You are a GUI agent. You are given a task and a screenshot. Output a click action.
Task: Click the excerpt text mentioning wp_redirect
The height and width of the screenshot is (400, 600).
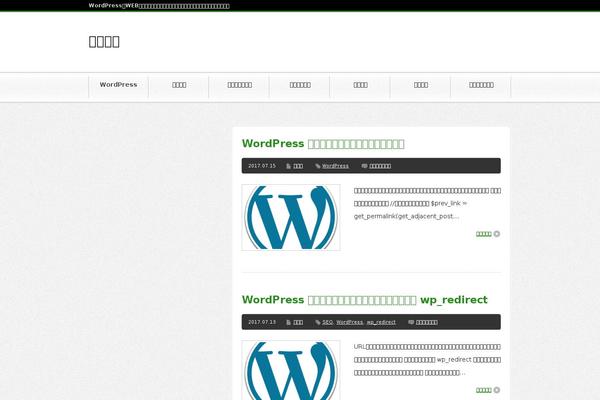(x=427, y=359)
